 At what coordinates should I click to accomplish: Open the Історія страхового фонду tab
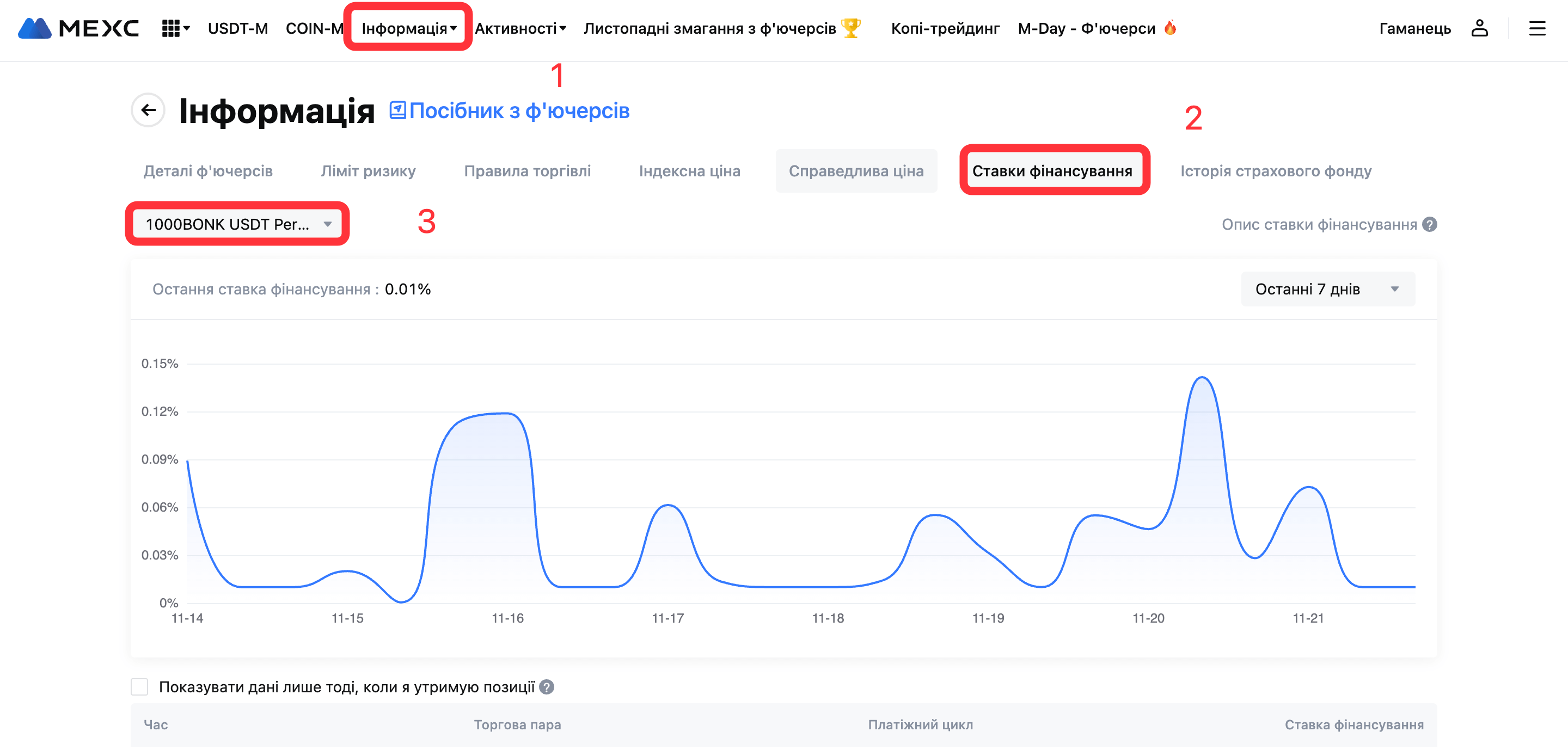[x=1275, y=171]
